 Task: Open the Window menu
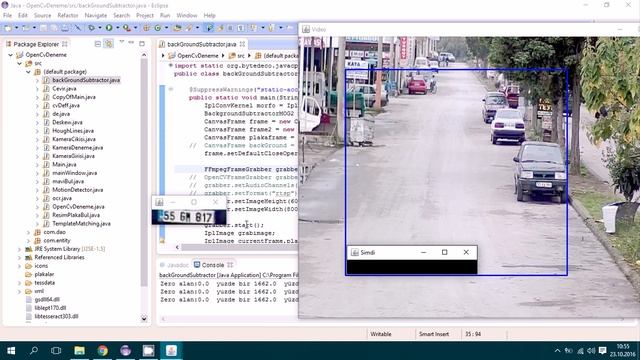pos(187,15)
